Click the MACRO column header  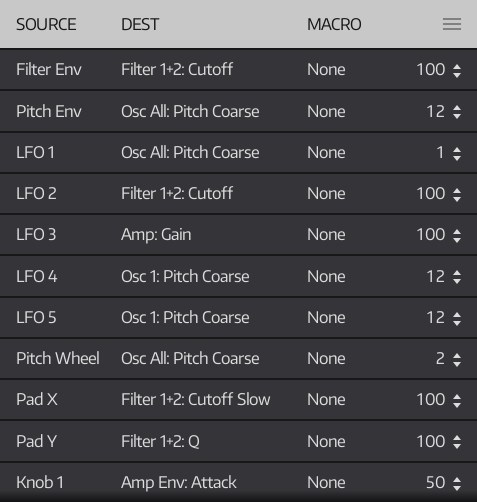[334, 24]
